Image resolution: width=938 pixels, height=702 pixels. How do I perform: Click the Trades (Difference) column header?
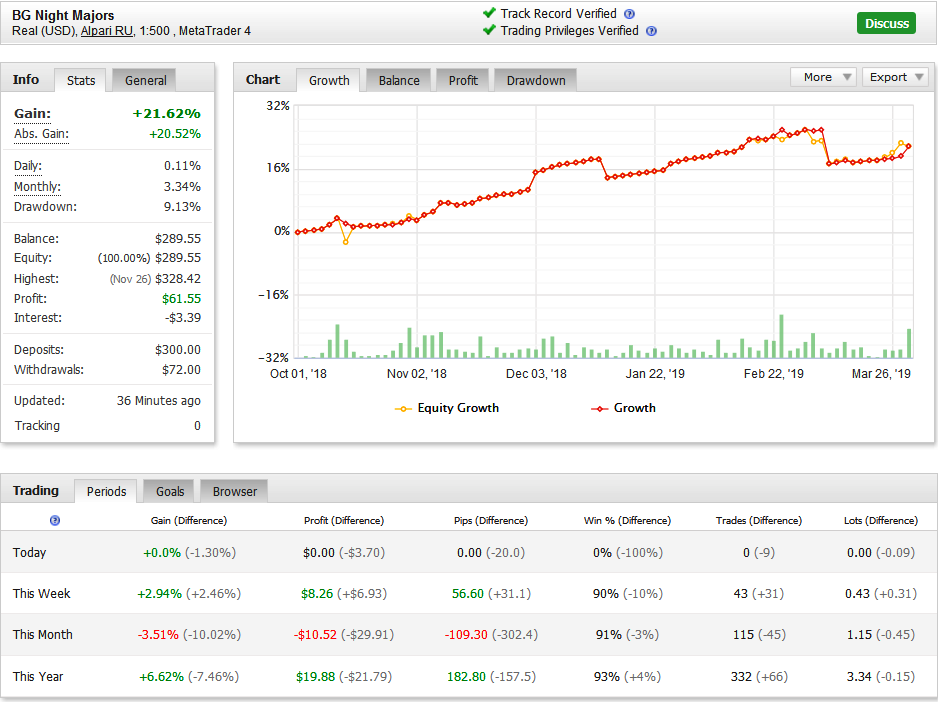tap(759, 521)
